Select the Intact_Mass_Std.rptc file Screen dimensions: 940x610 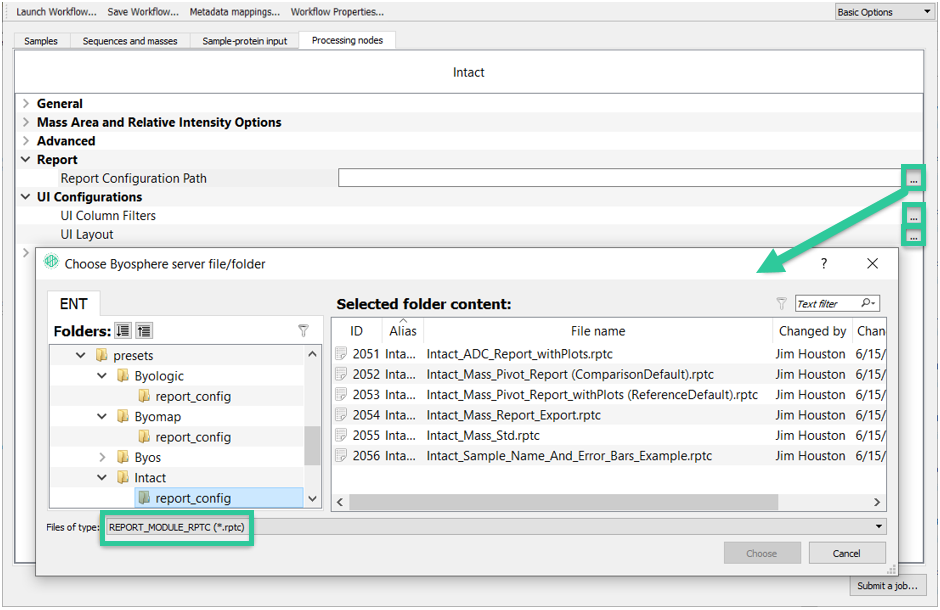pyautogui.click(x=483, y=436)
